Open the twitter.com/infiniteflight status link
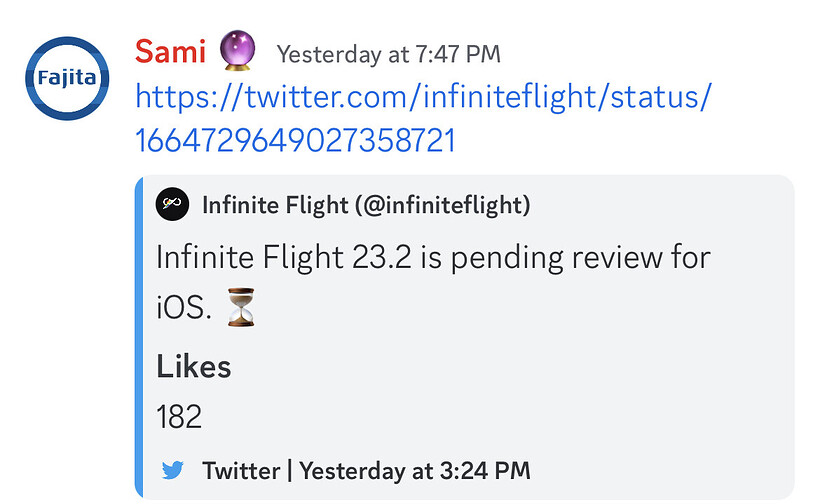 tap(424, 97)
